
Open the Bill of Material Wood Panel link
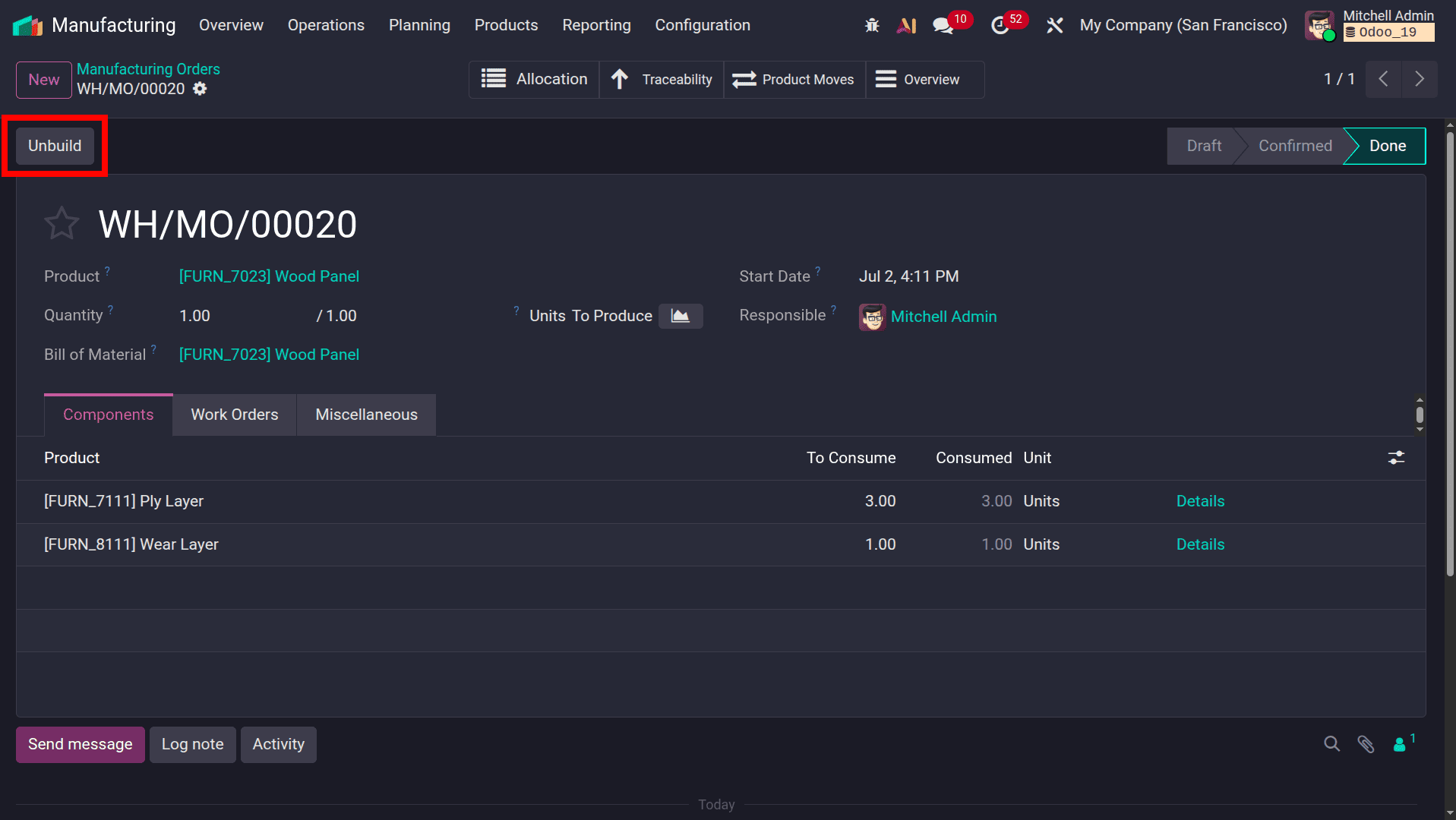[269, 355]
